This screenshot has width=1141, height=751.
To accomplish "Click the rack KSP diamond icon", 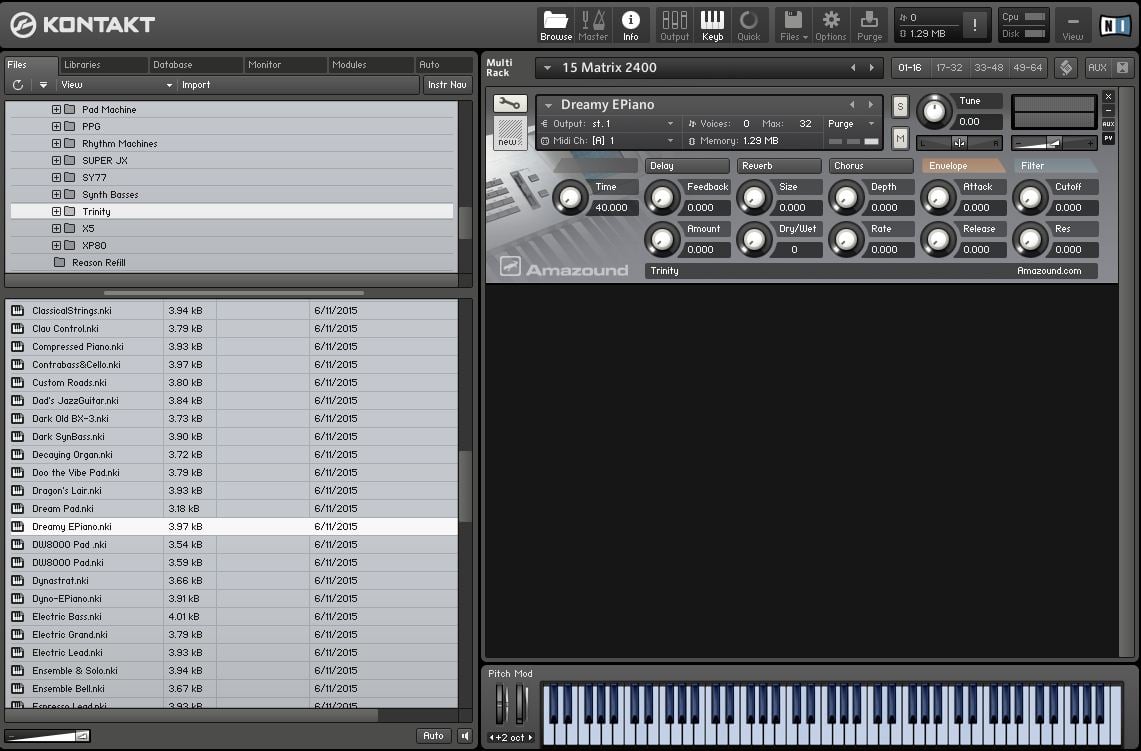I will click(1065, 68).
